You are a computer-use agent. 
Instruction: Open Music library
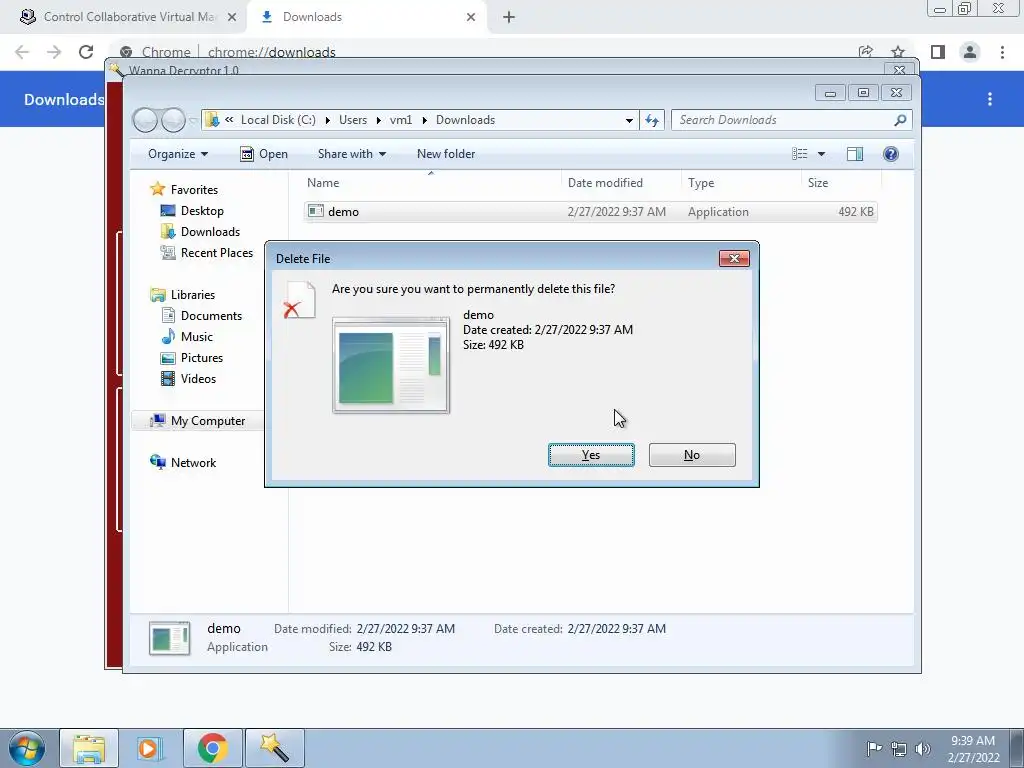pos(197,337)
